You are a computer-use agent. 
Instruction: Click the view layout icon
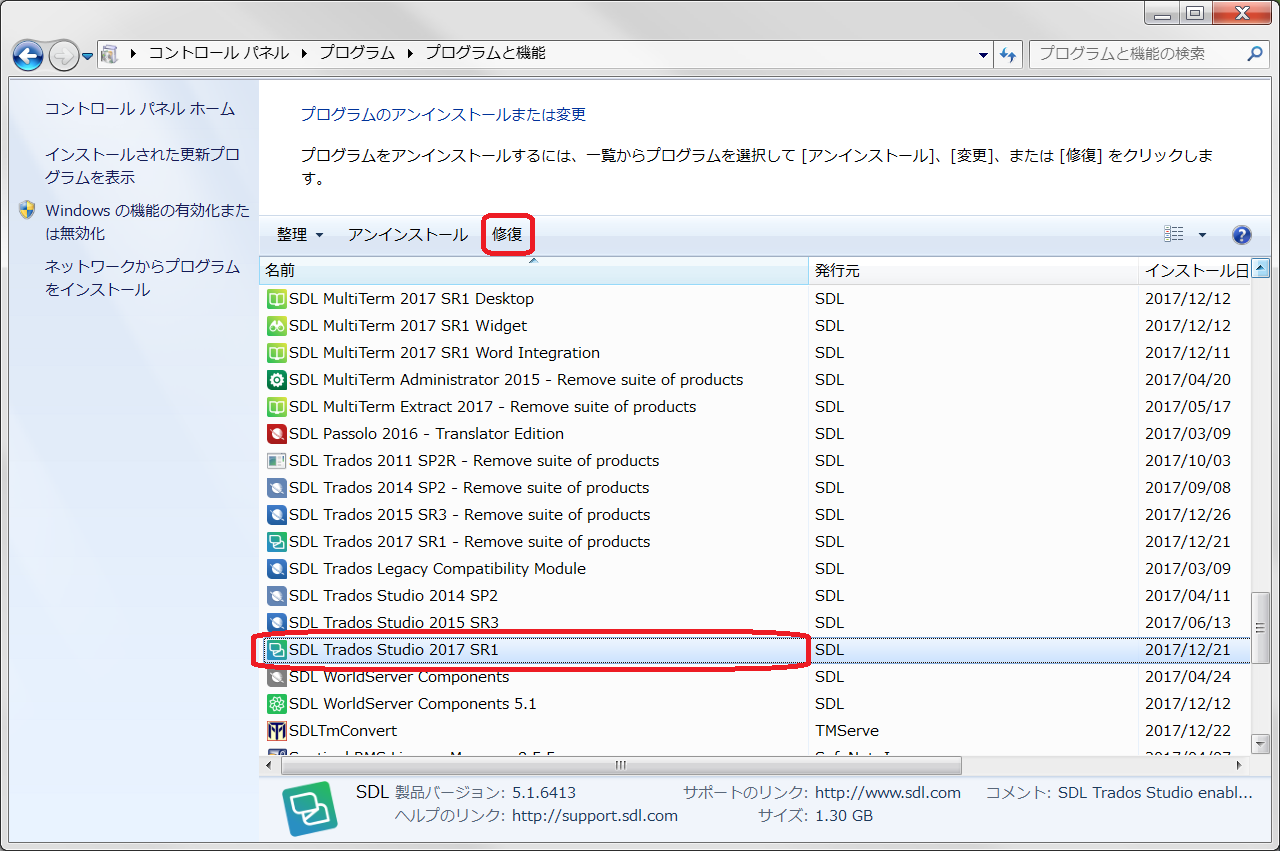(1174, 234)
